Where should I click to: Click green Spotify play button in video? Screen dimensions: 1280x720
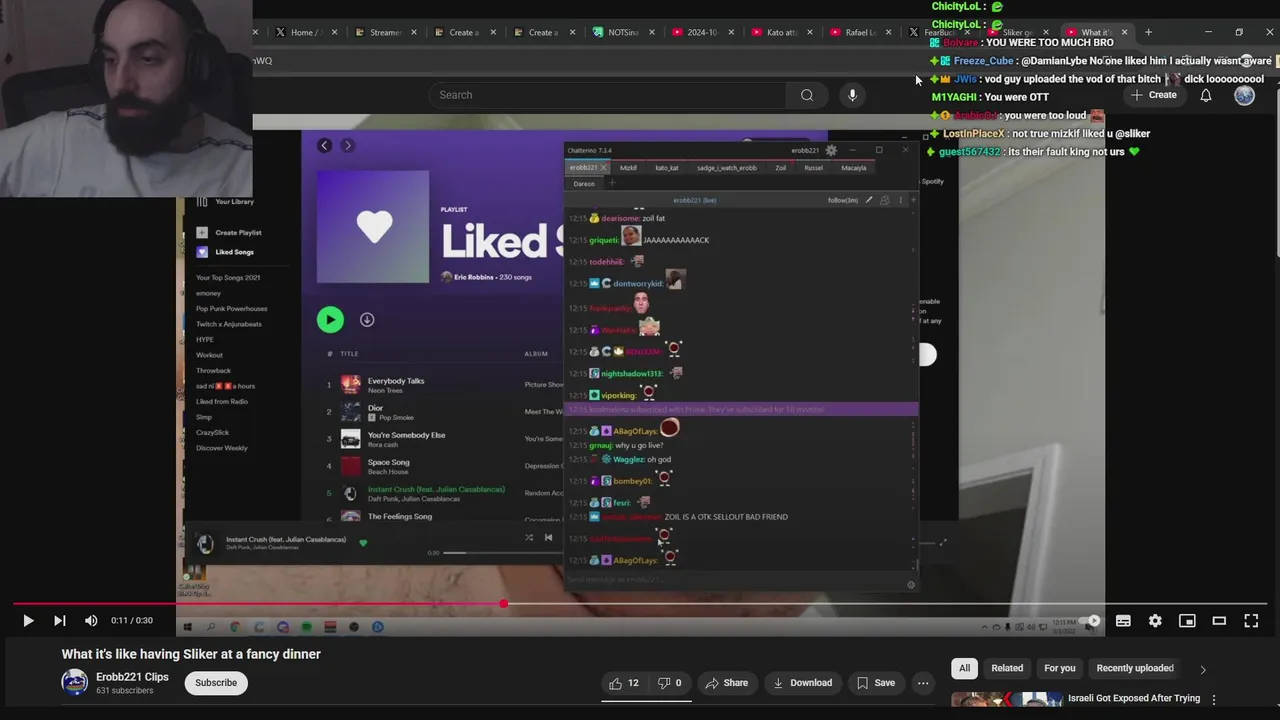[330, 320]
